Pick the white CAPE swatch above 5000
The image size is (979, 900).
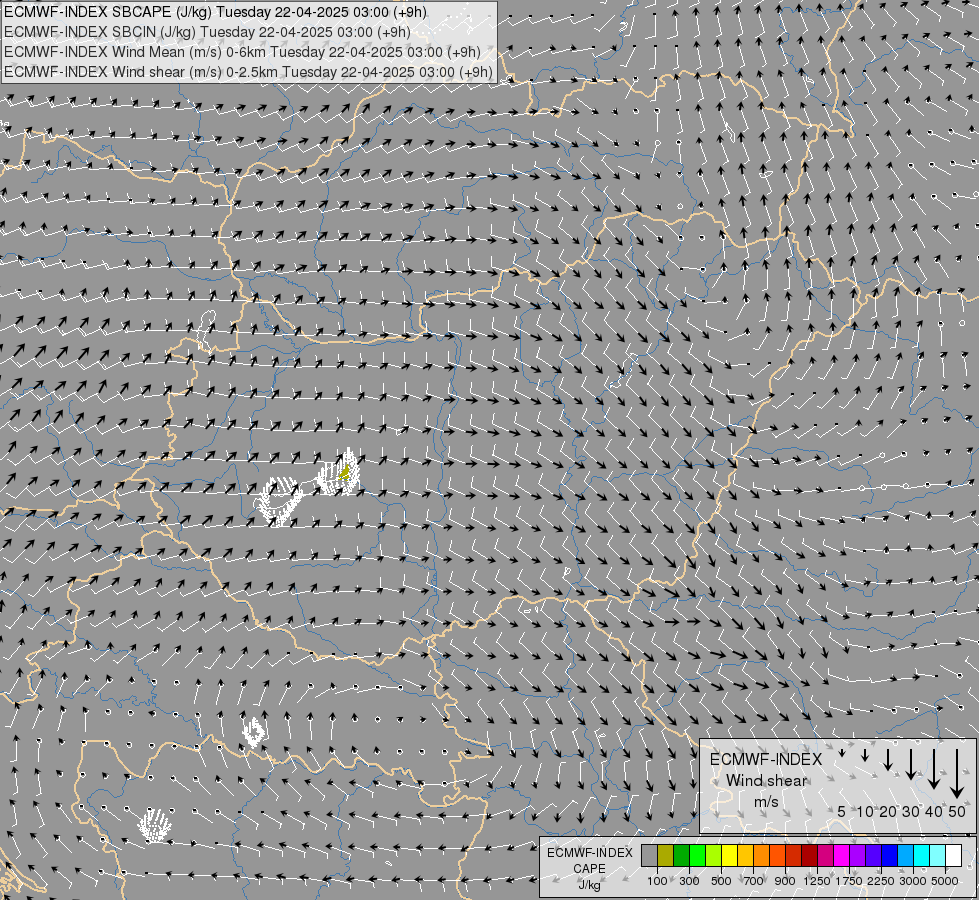tap(955, 856)
